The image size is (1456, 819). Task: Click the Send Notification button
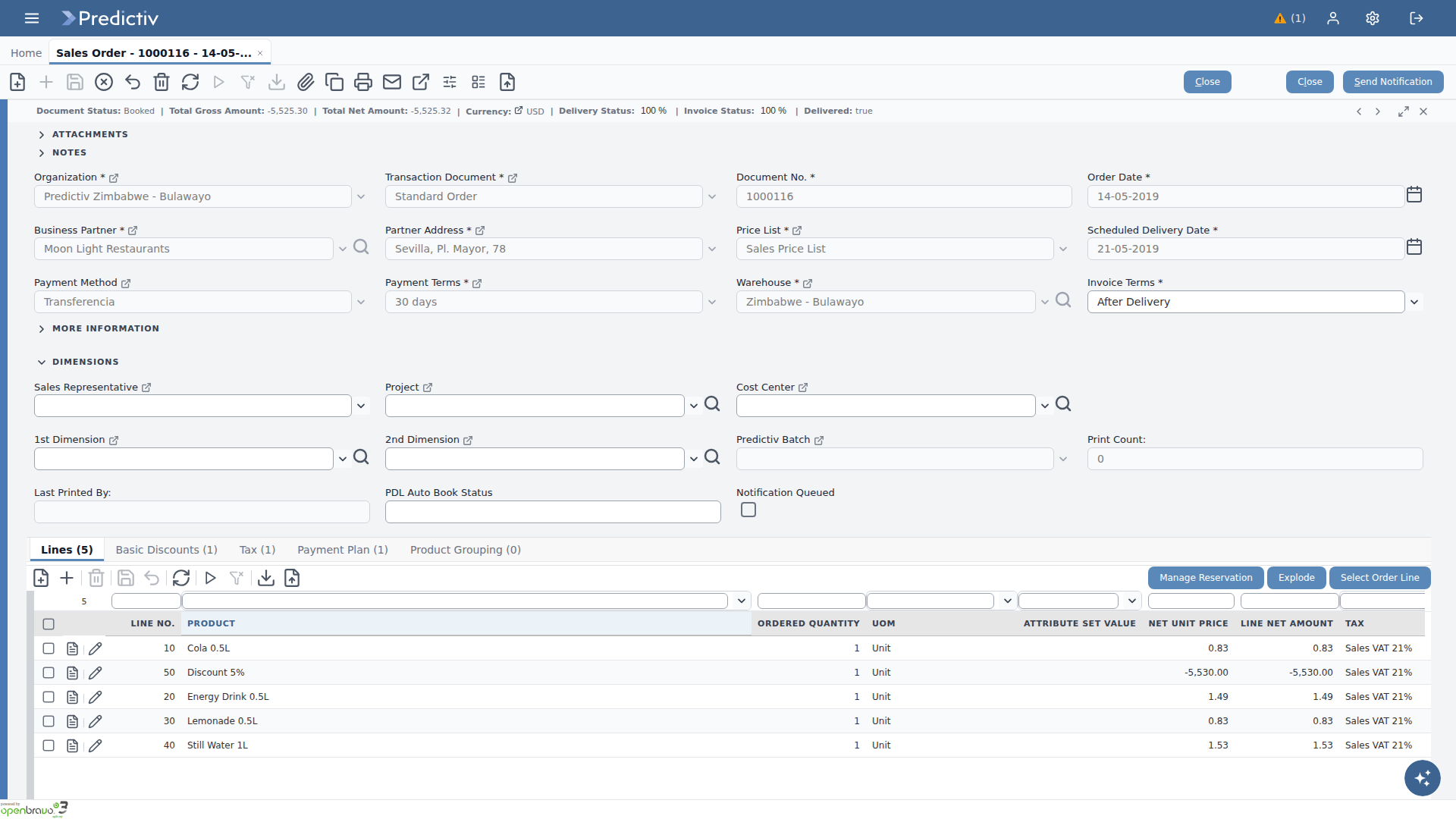coord(1393,82)
